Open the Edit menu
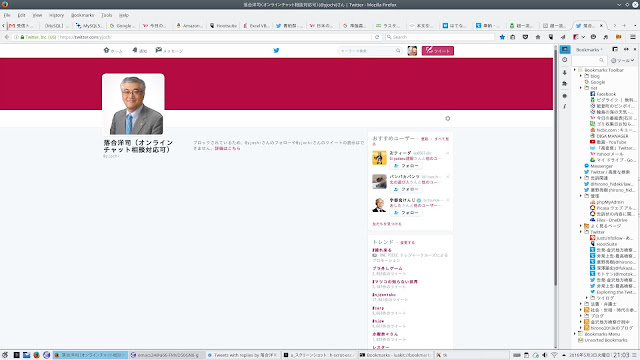640x360 pixels. click(x=21, y=15)
